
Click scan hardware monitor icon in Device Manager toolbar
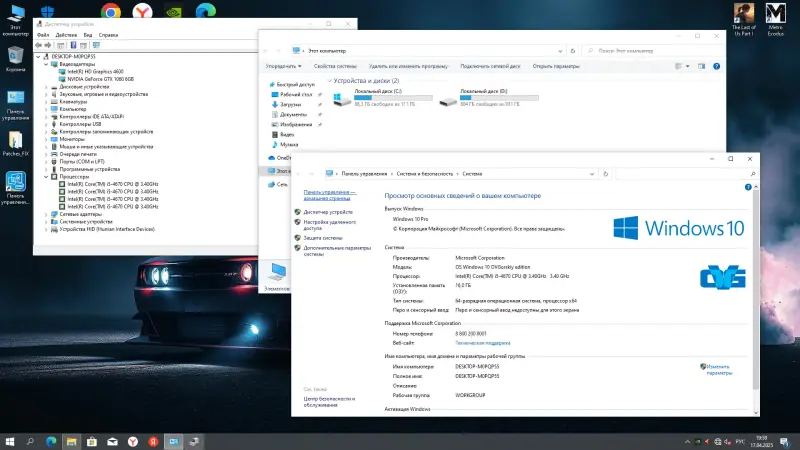96,45
